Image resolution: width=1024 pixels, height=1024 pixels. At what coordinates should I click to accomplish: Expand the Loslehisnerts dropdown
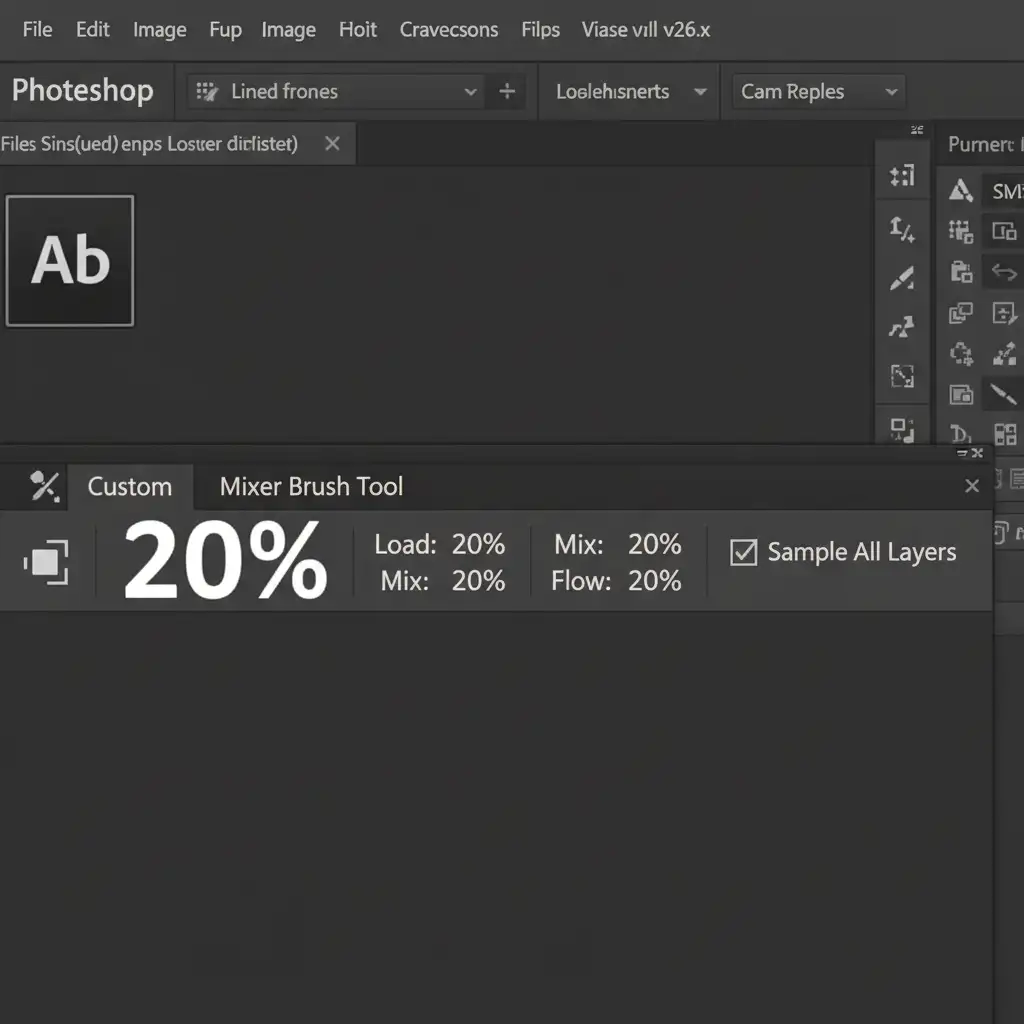click(x=700, y=92)
